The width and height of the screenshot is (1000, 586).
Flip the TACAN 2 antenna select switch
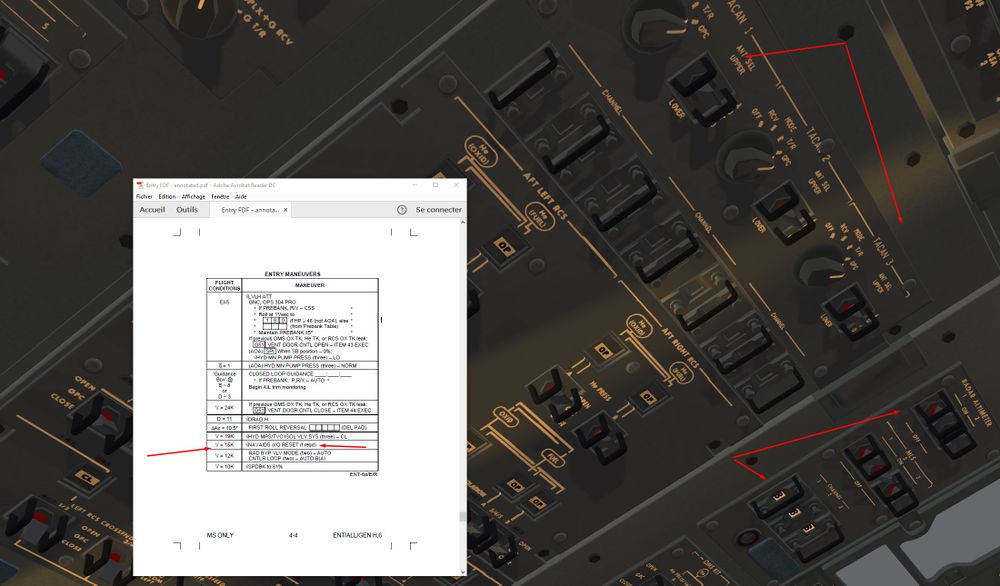(x=784, y=214)
